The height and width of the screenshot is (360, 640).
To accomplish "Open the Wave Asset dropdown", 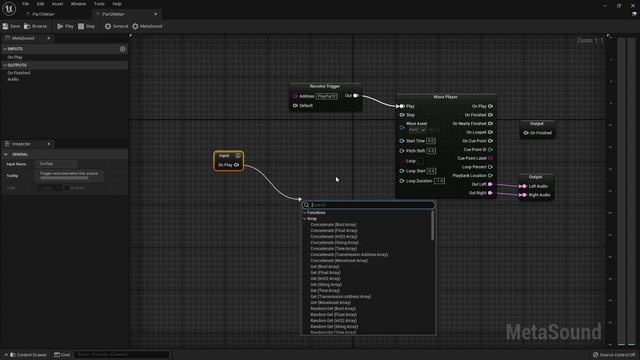I will coord(417,130).
